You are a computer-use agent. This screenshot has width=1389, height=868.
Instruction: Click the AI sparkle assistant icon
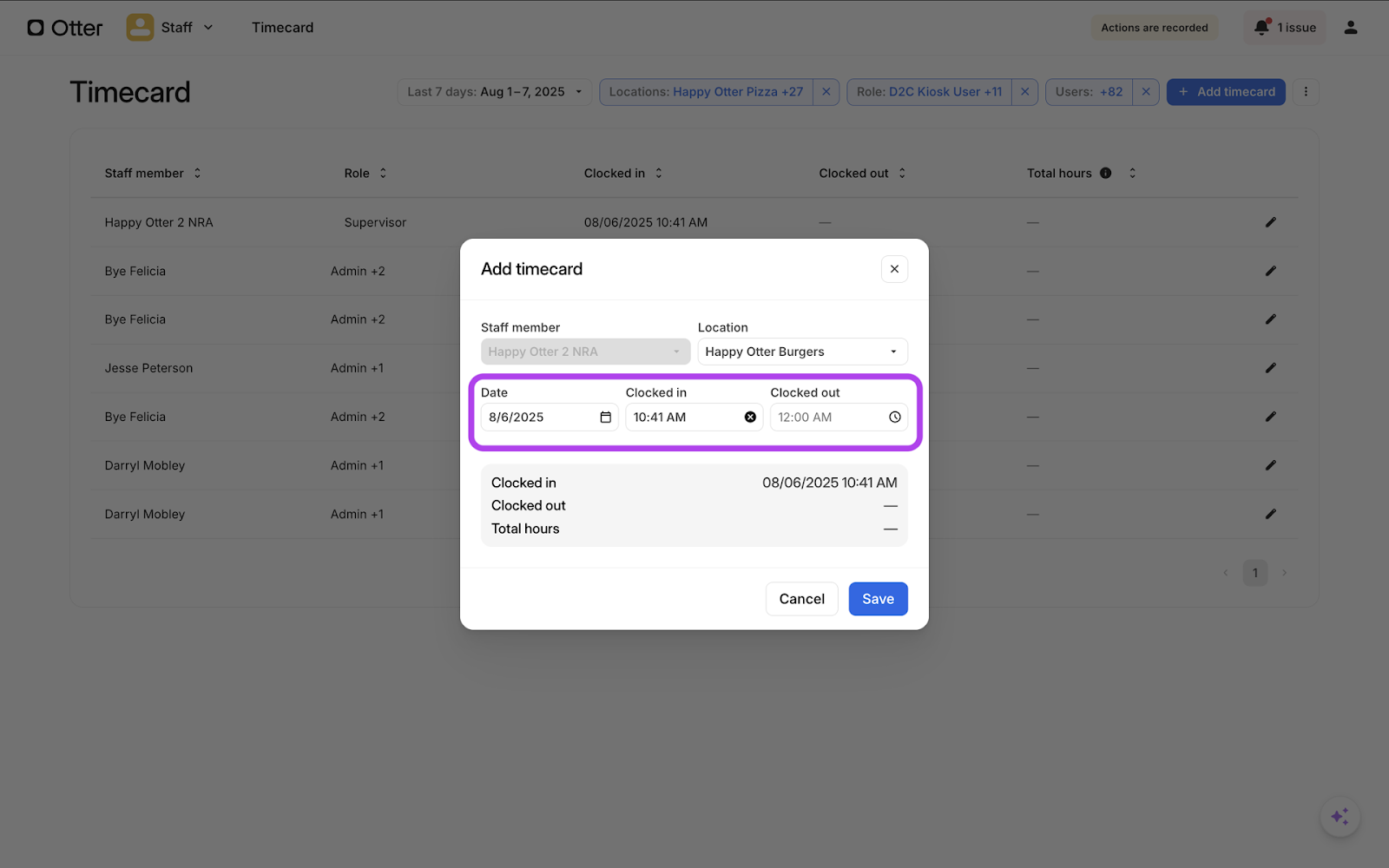(x=1340, y=817)
